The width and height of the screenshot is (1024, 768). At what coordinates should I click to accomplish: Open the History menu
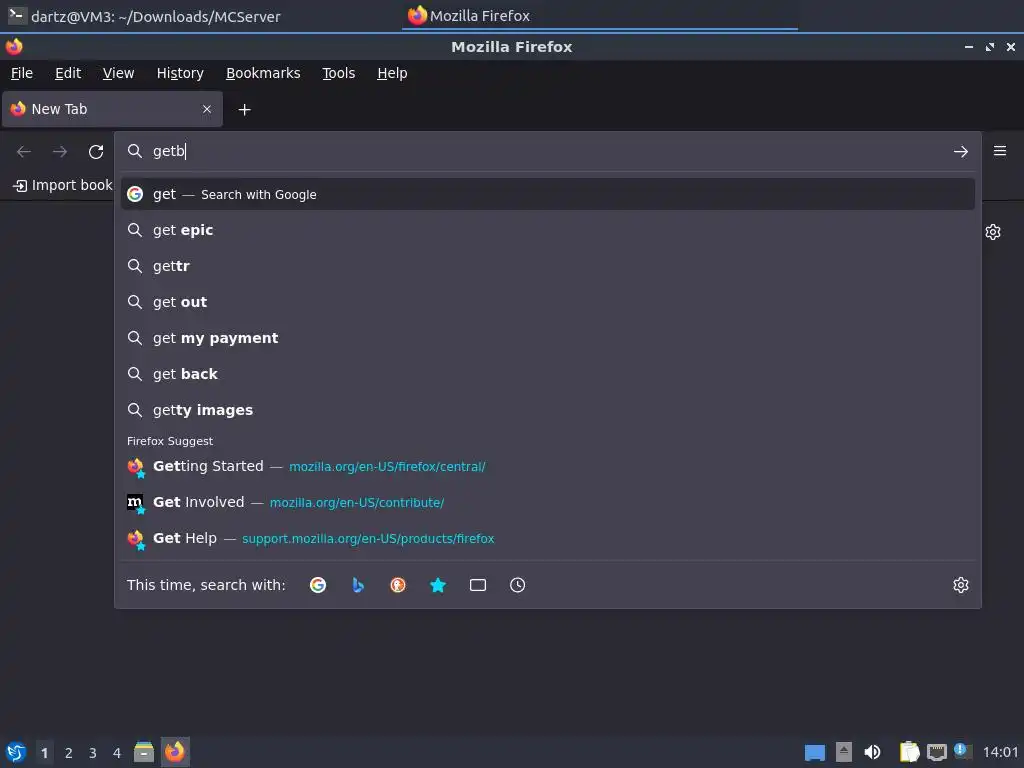[180, 73]
